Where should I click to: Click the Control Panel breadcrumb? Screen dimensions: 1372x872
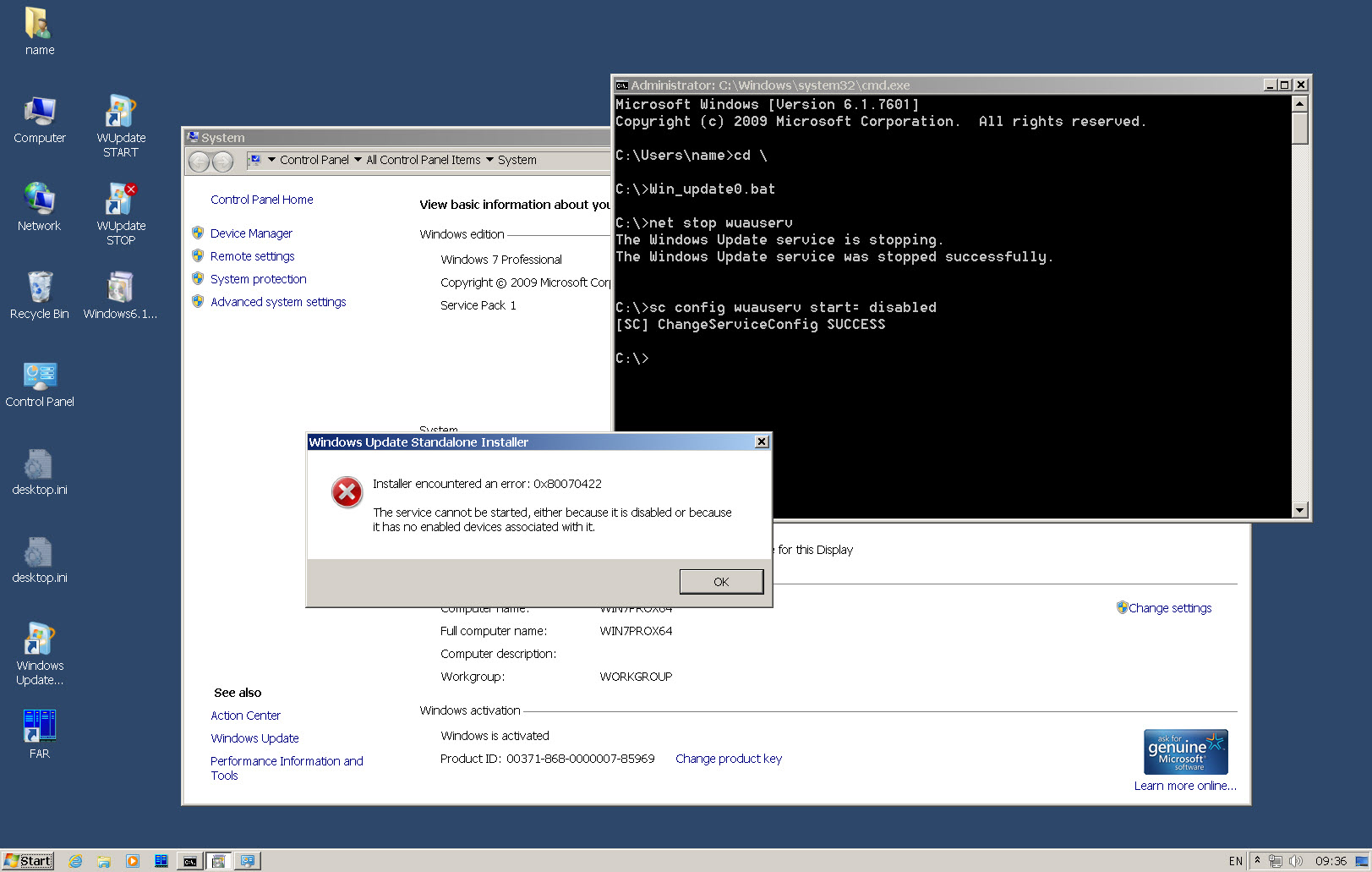tap(314, 160)
